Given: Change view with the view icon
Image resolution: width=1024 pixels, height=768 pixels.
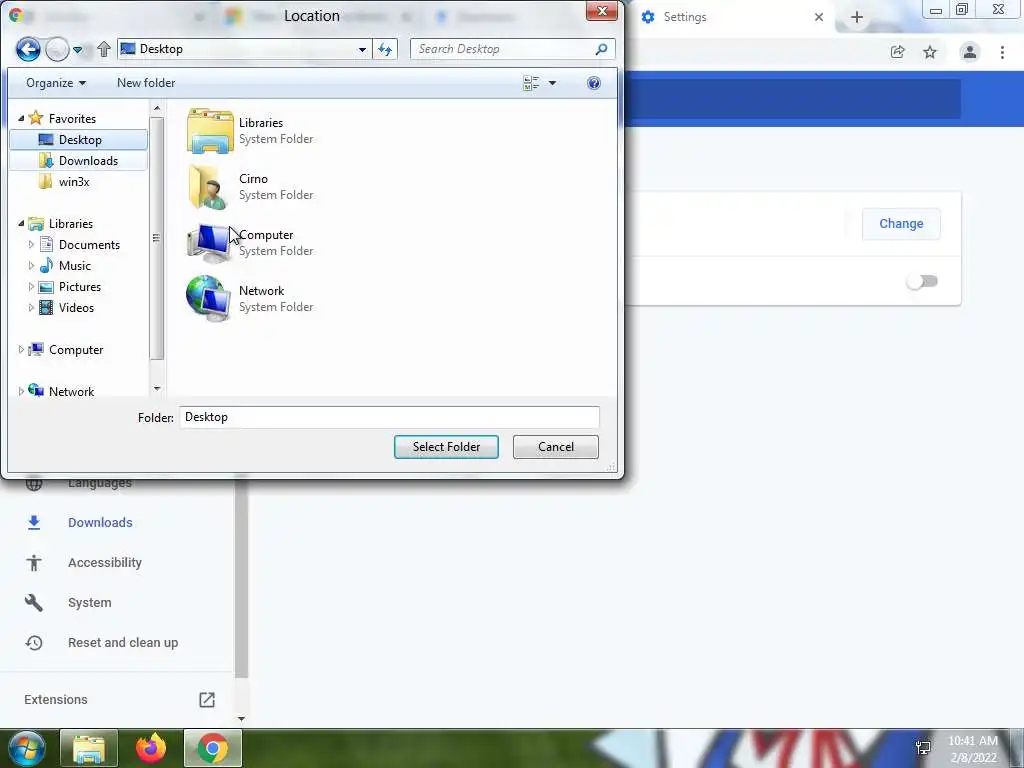Looking at the screenshot, I should 531,83.
